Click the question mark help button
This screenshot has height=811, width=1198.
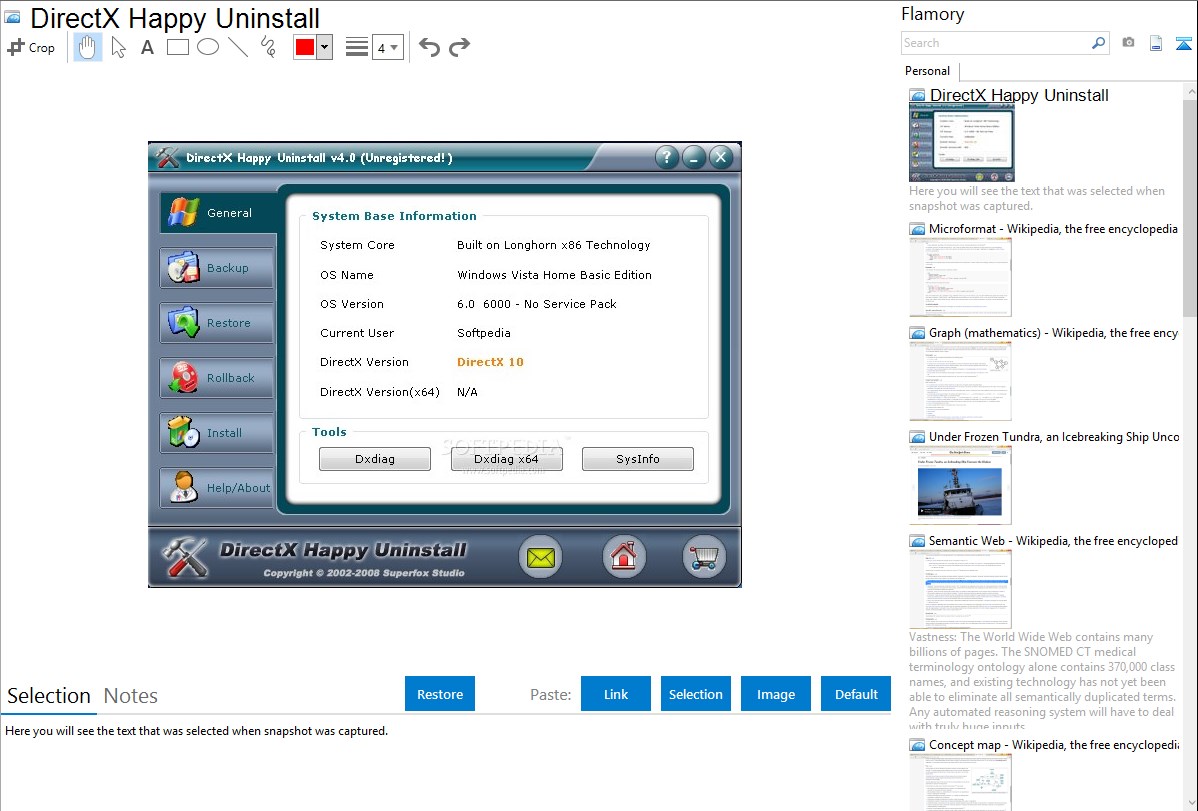click(667, 157)
